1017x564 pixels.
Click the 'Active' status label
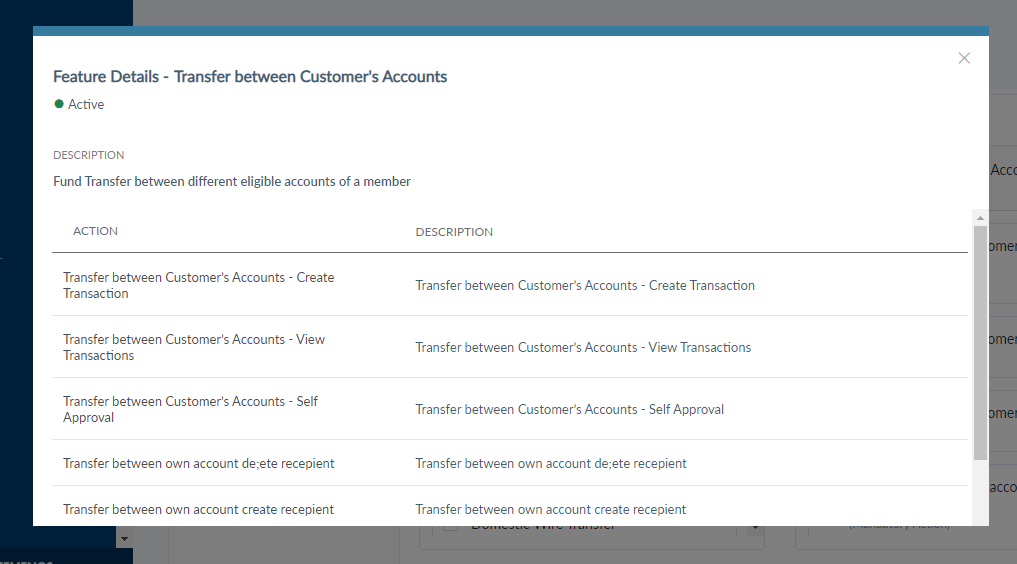click(86, 104)
